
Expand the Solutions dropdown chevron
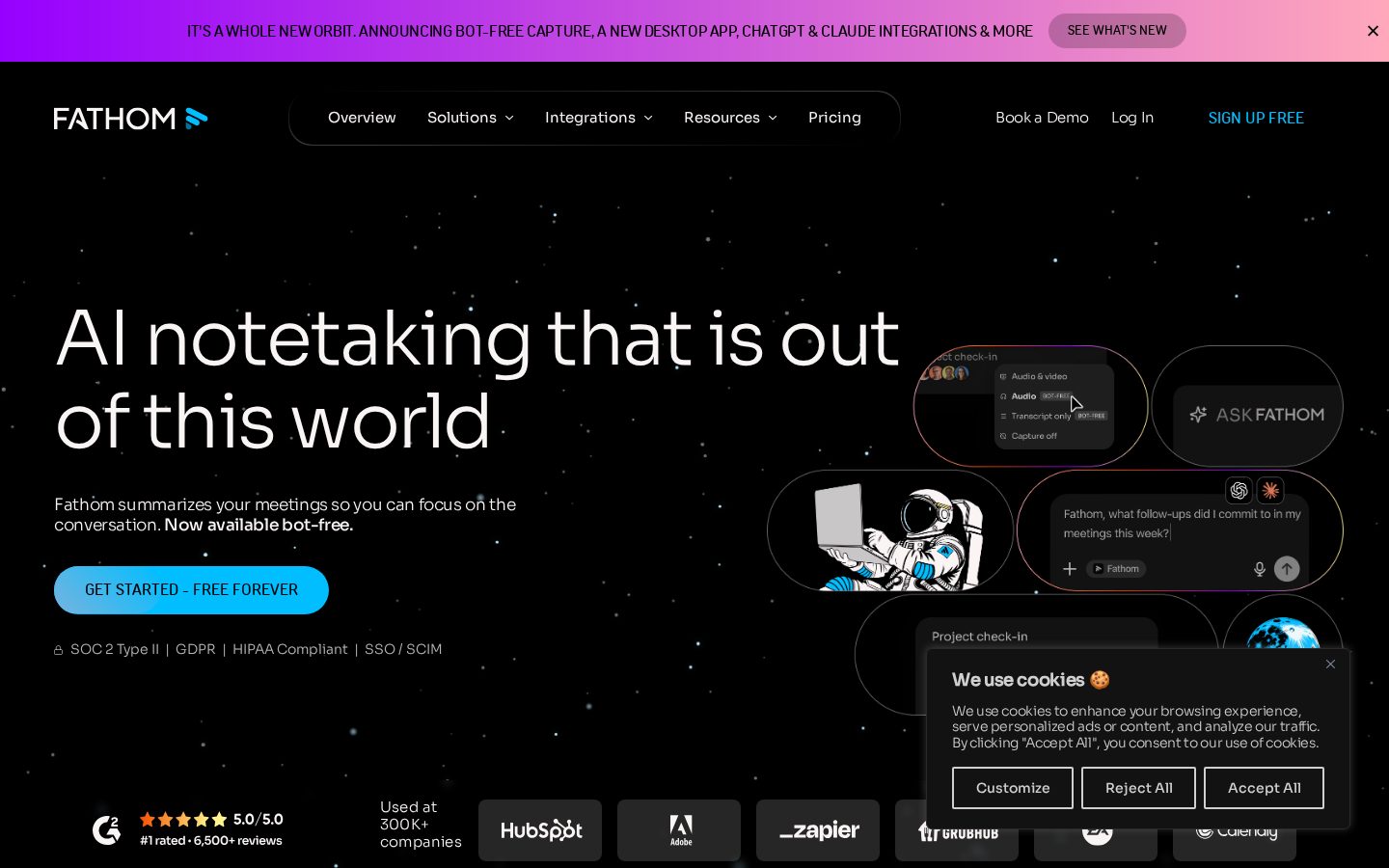(509, 118)
